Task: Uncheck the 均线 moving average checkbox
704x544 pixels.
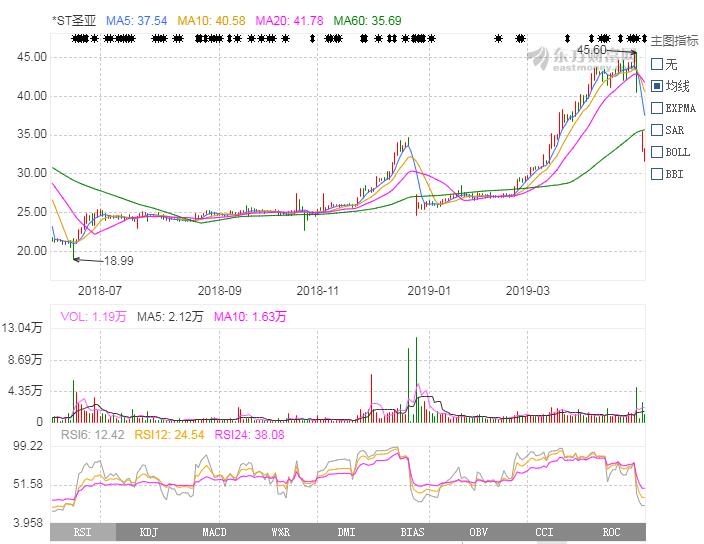Action: [657, 86]
